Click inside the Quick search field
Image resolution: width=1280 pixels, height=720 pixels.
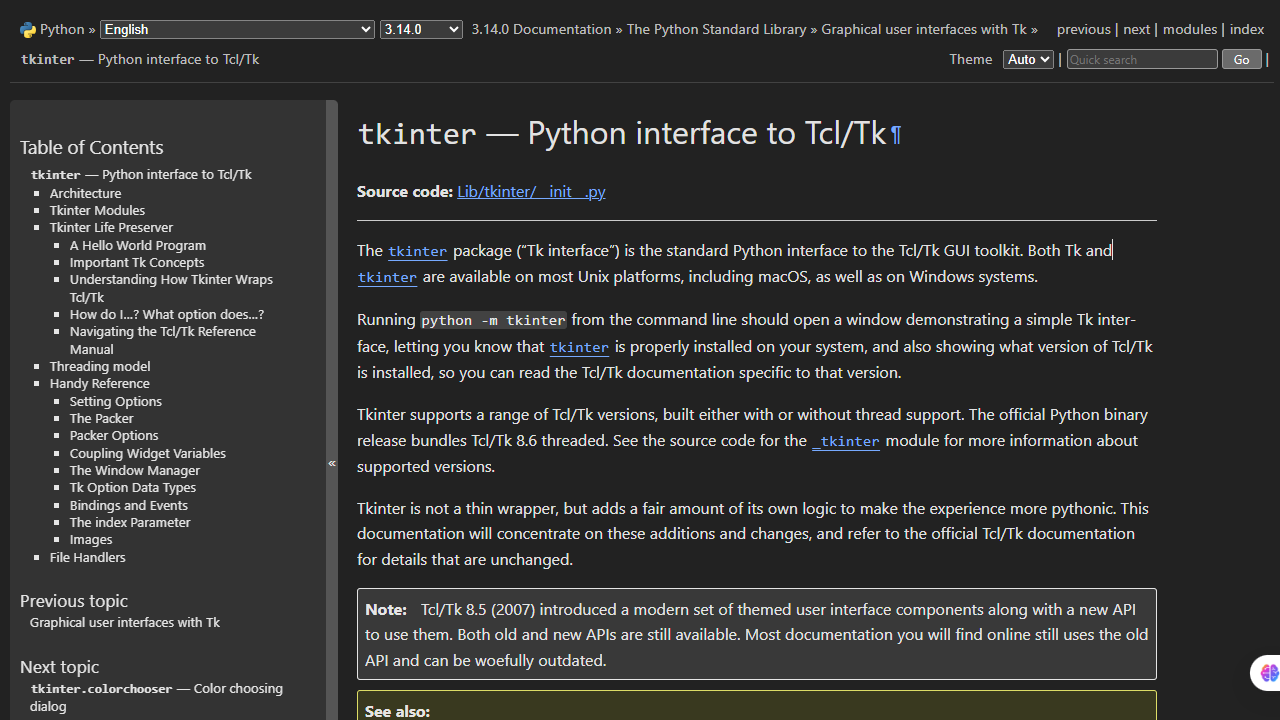pyautogui.click(x=1141, y=59)
